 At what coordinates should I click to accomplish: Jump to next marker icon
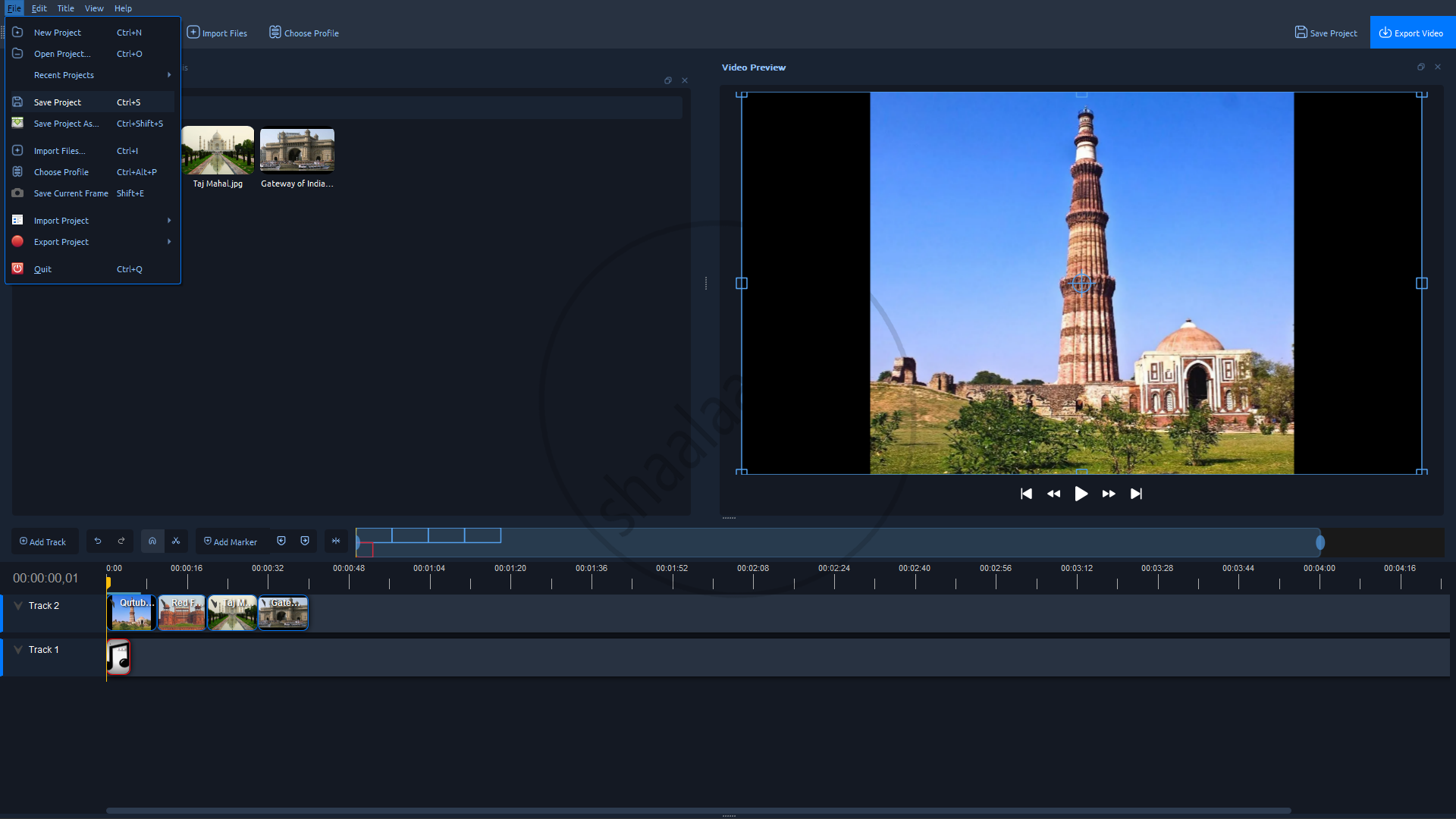coord(305,541)
